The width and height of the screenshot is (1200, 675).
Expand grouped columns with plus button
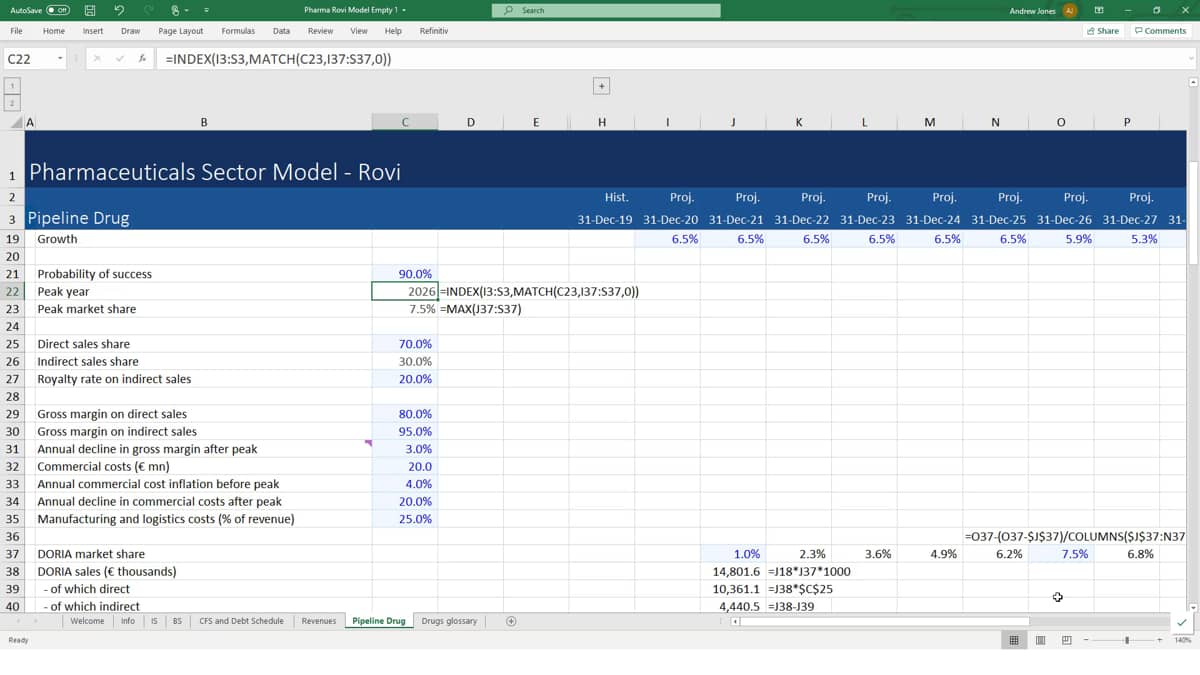click(x=601, y=86)
